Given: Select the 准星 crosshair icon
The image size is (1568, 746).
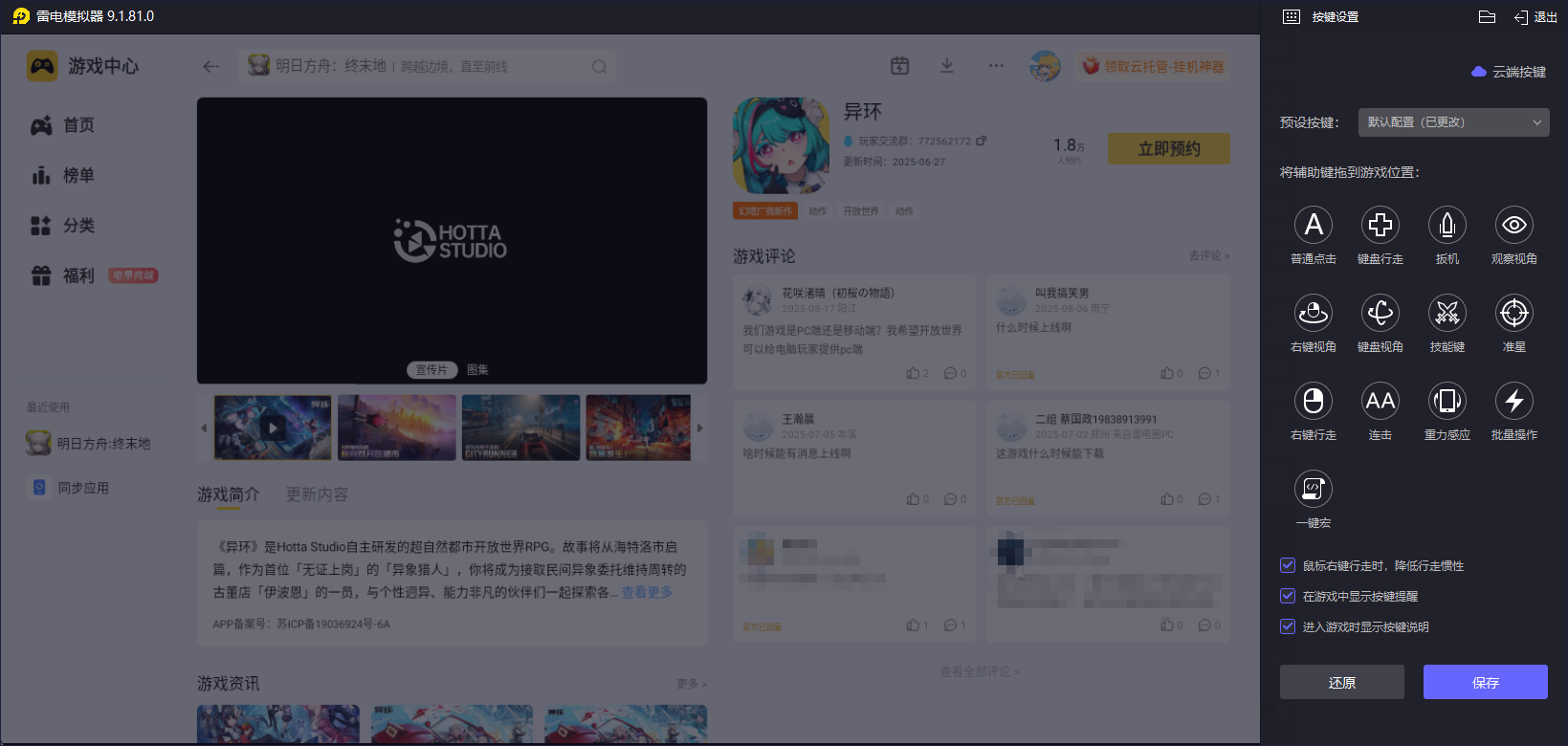Looking at the screenshot, I should [x=1514, y=313].
